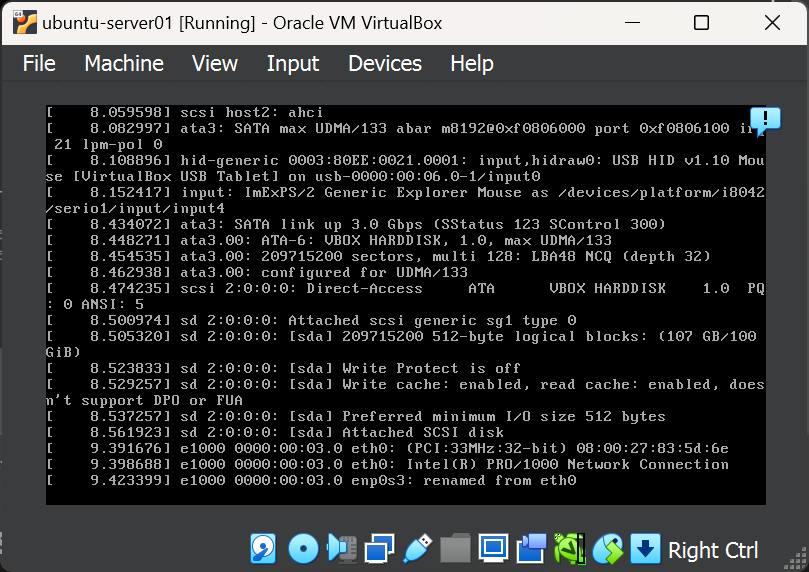Click the optical disk status icon

pos(303,548)
